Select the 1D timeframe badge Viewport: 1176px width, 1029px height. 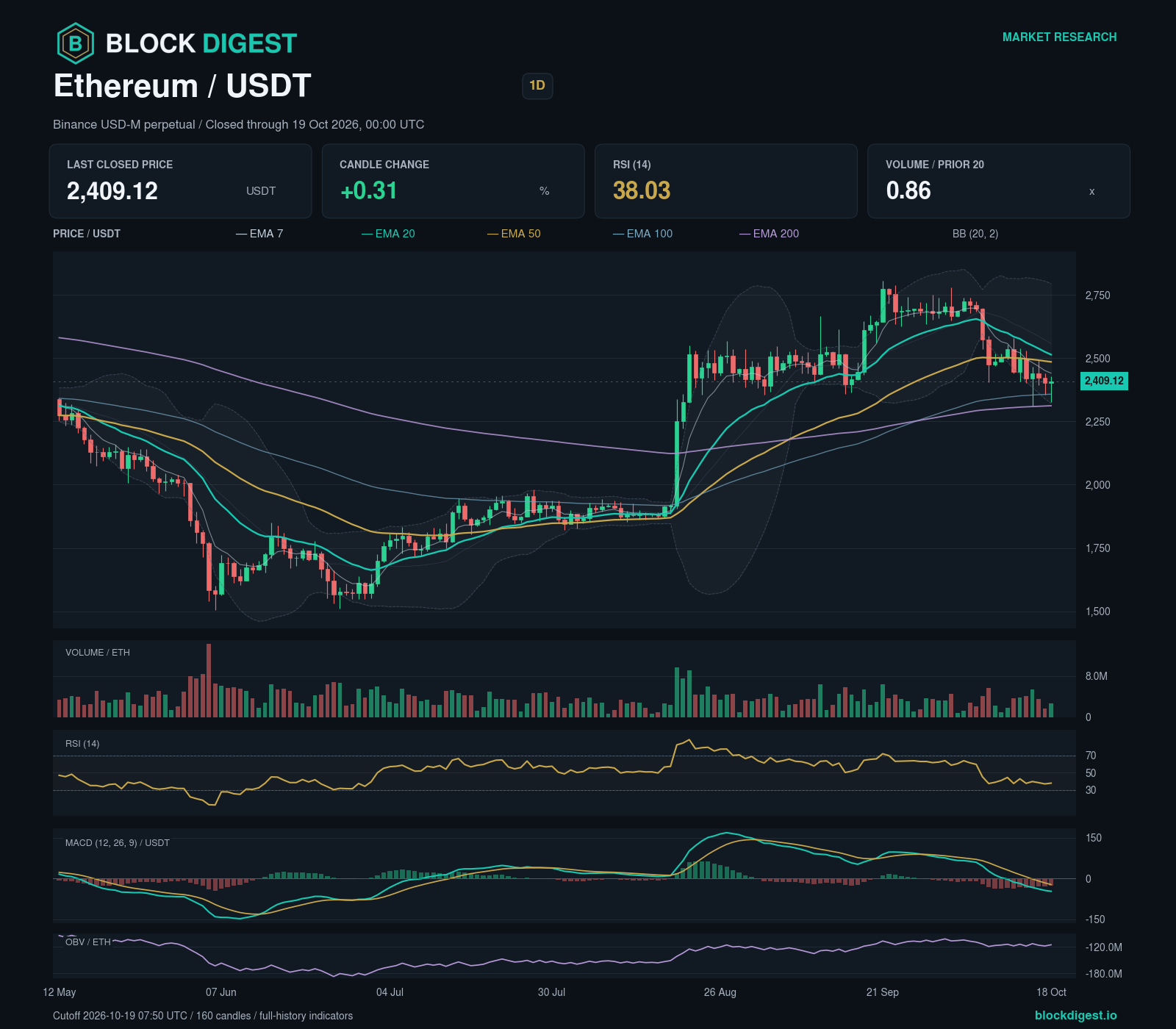pyautogui.click(x=537, y=86)
